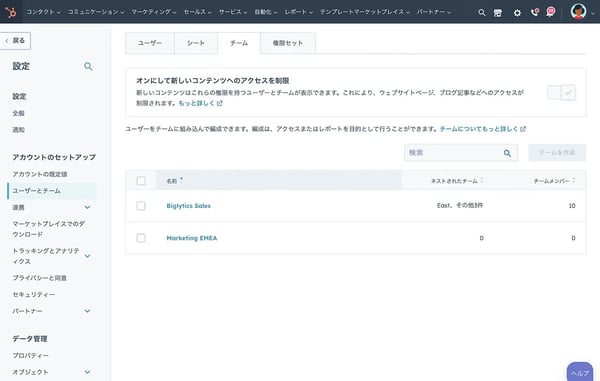Image resolution: width=600 pixels, height=381 pixels.
Task: Click the チームを作成 button
Action: pyautogui.click(x=557, y=153)
